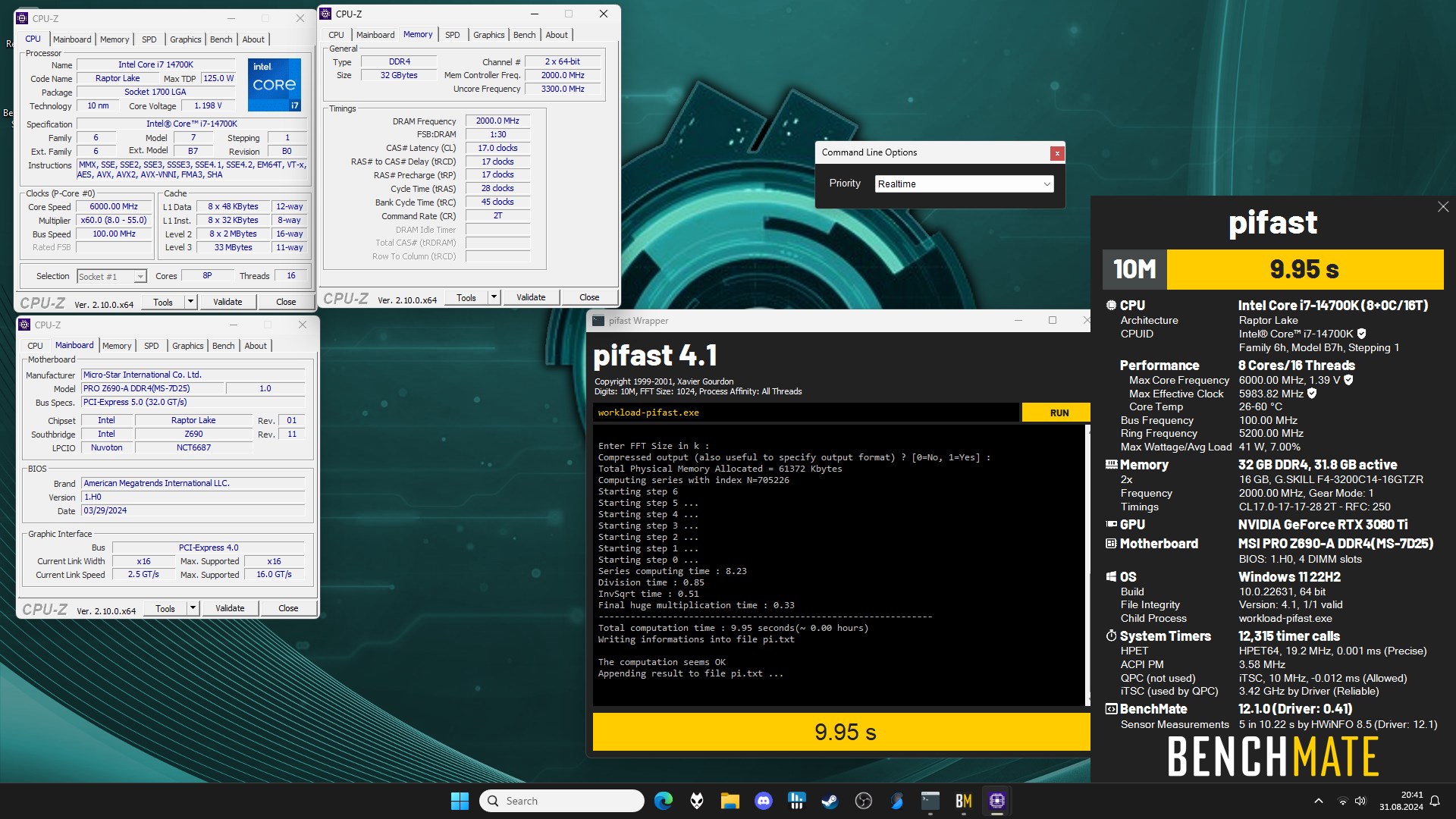Screen dimensions: 1456x819
Task: Click Validate in Mainboard CPU-Z window
Action: coord(230,608)
